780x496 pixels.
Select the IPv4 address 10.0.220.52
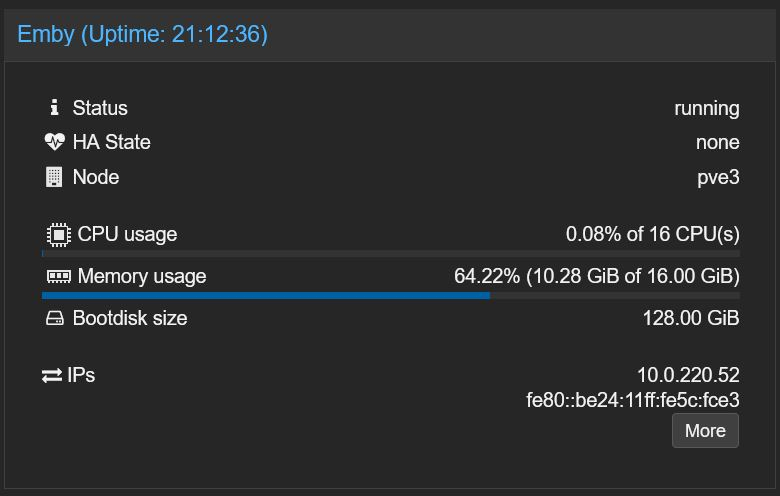click(x=688, y=375)
